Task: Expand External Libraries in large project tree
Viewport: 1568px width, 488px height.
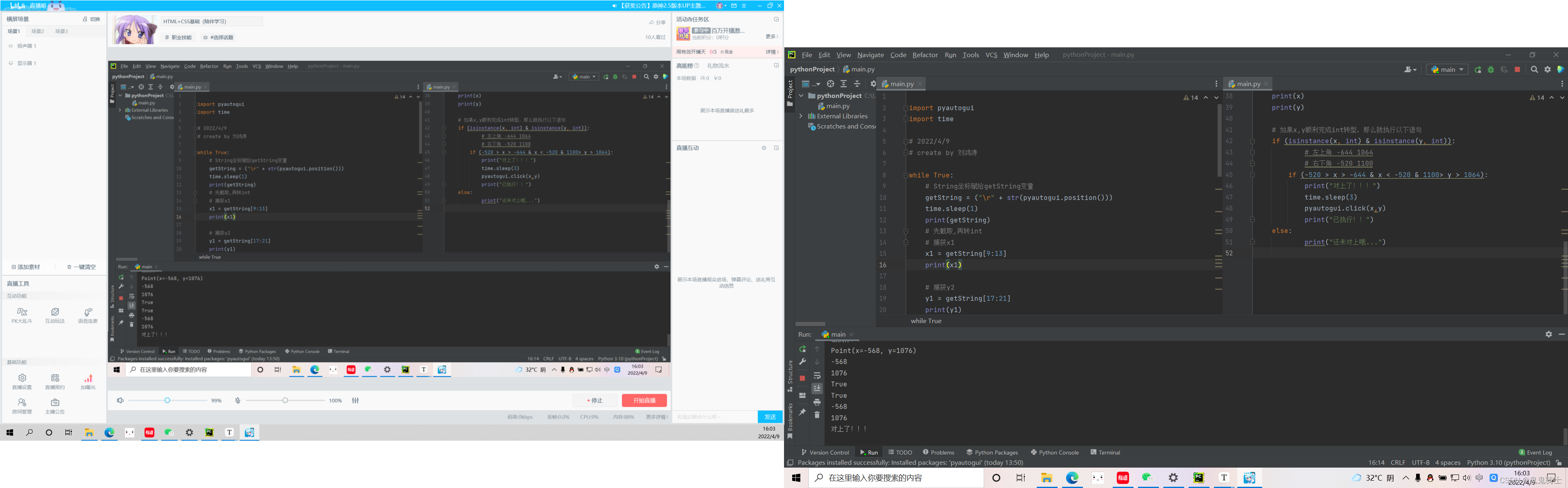Action: [x=801, y=116]
